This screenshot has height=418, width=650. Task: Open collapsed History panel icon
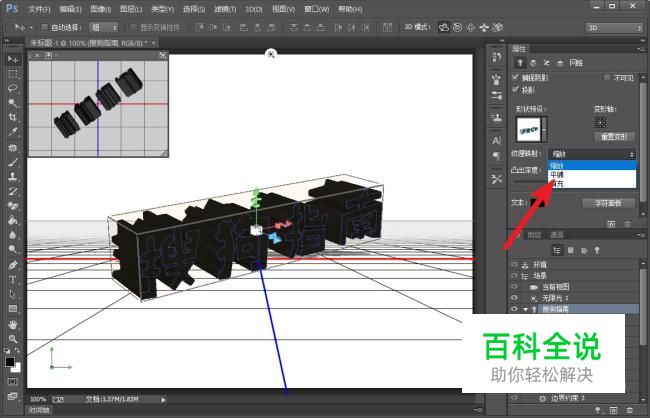(497, 57)
